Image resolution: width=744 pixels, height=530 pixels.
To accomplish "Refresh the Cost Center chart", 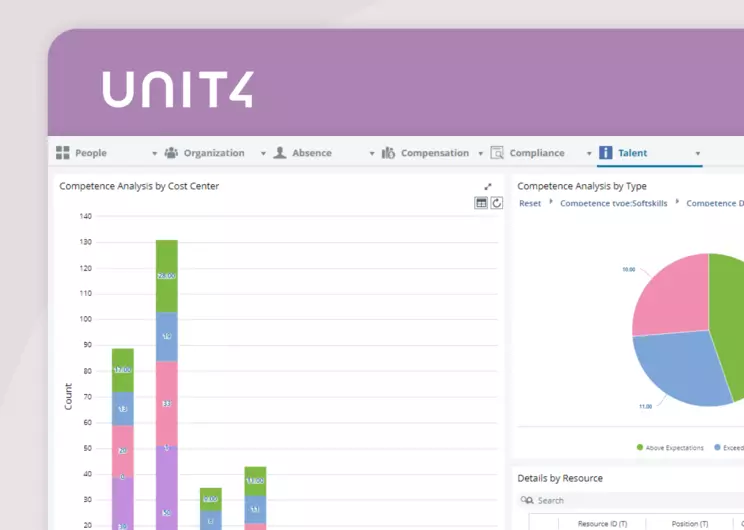I will pyautogui.click(x=496, y=203).
